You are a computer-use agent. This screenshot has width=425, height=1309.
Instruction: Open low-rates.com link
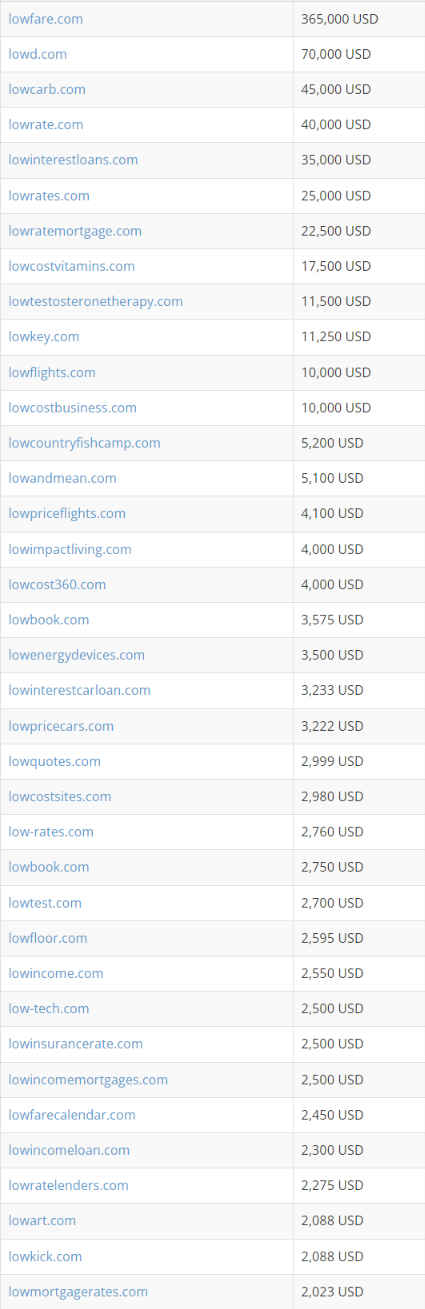click(51, 831)
